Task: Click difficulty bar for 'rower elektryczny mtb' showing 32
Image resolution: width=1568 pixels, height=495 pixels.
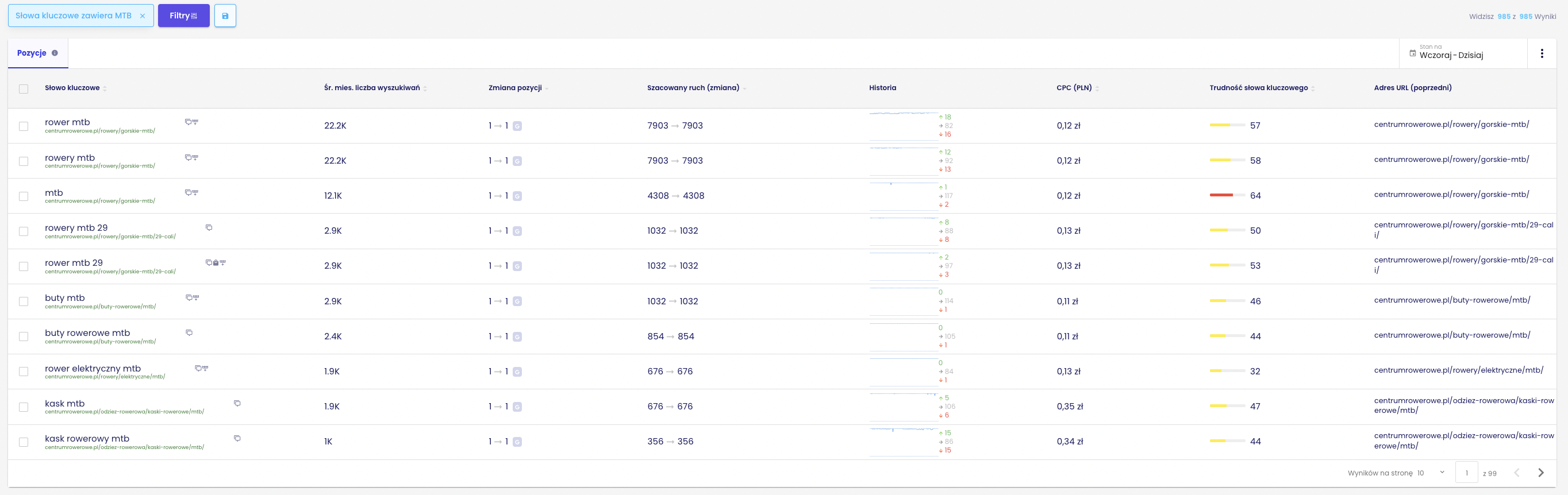Action: (x=1227, y=371)
